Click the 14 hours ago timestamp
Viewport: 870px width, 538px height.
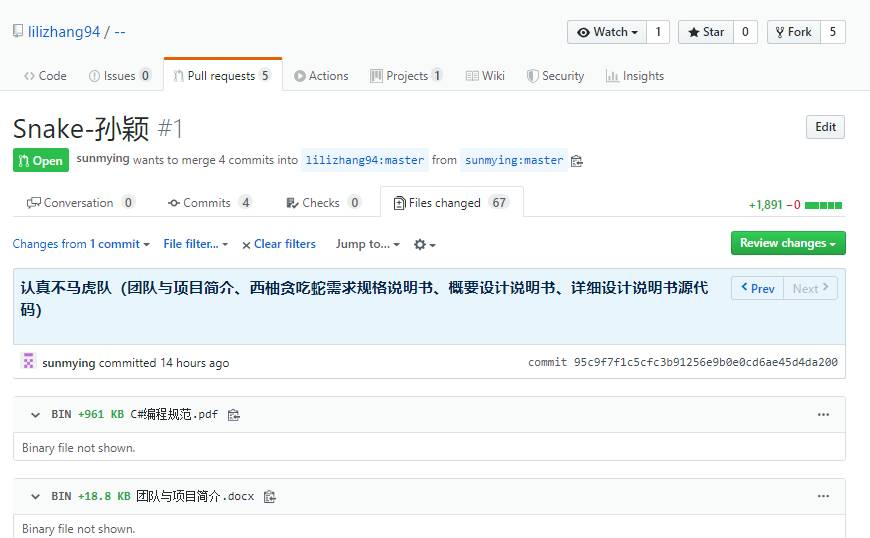(194, 363)
